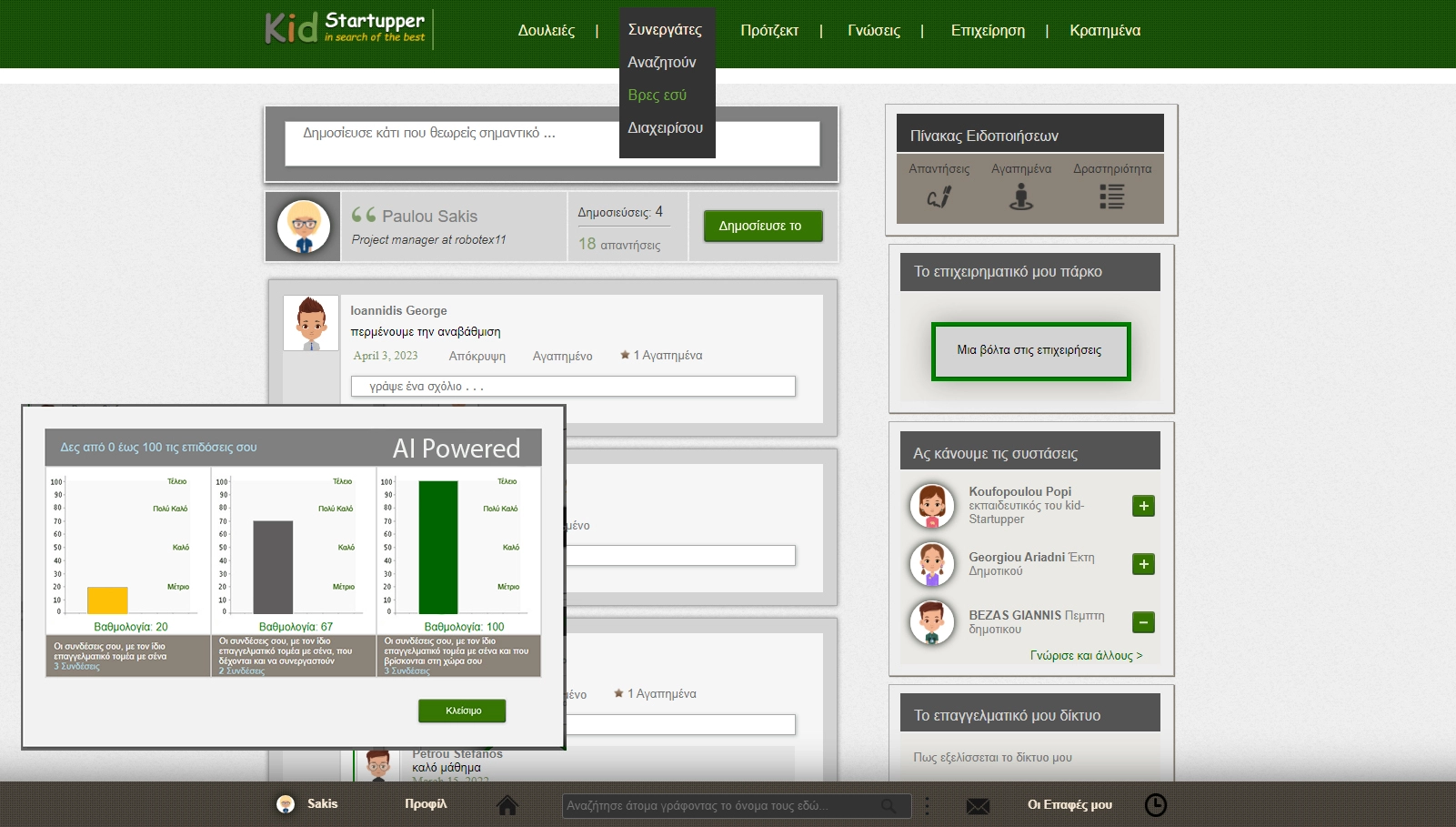Add Koufopoulou Popi with plus button
Viewport: 1456px width, 827px height.
point(1143,506)
